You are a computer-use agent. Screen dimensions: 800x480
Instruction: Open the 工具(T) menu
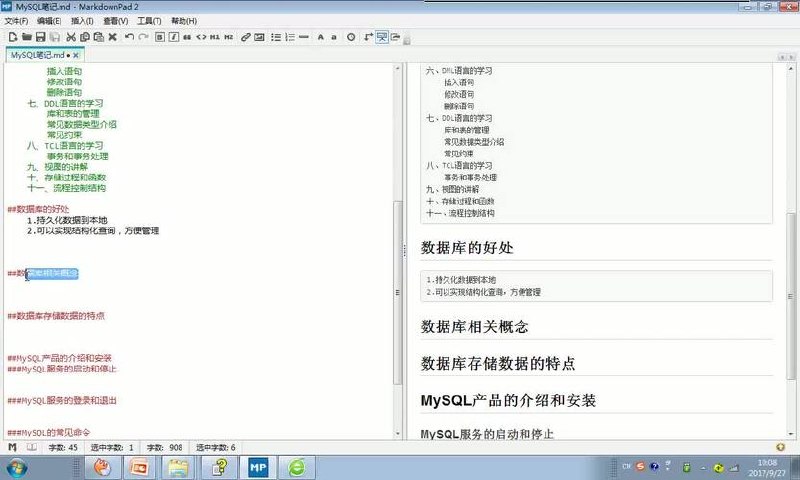point(149,21)
